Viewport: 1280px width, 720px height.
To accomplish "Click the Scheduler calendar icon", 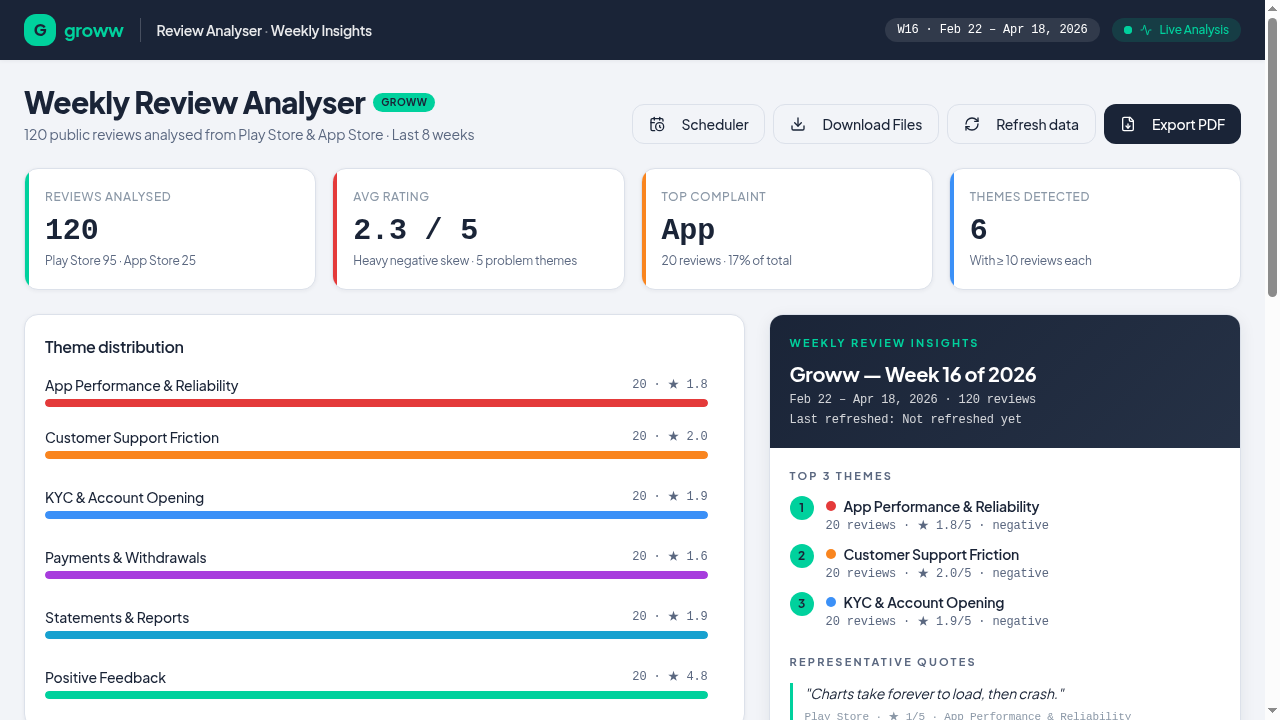I will (x=657, y=124).
